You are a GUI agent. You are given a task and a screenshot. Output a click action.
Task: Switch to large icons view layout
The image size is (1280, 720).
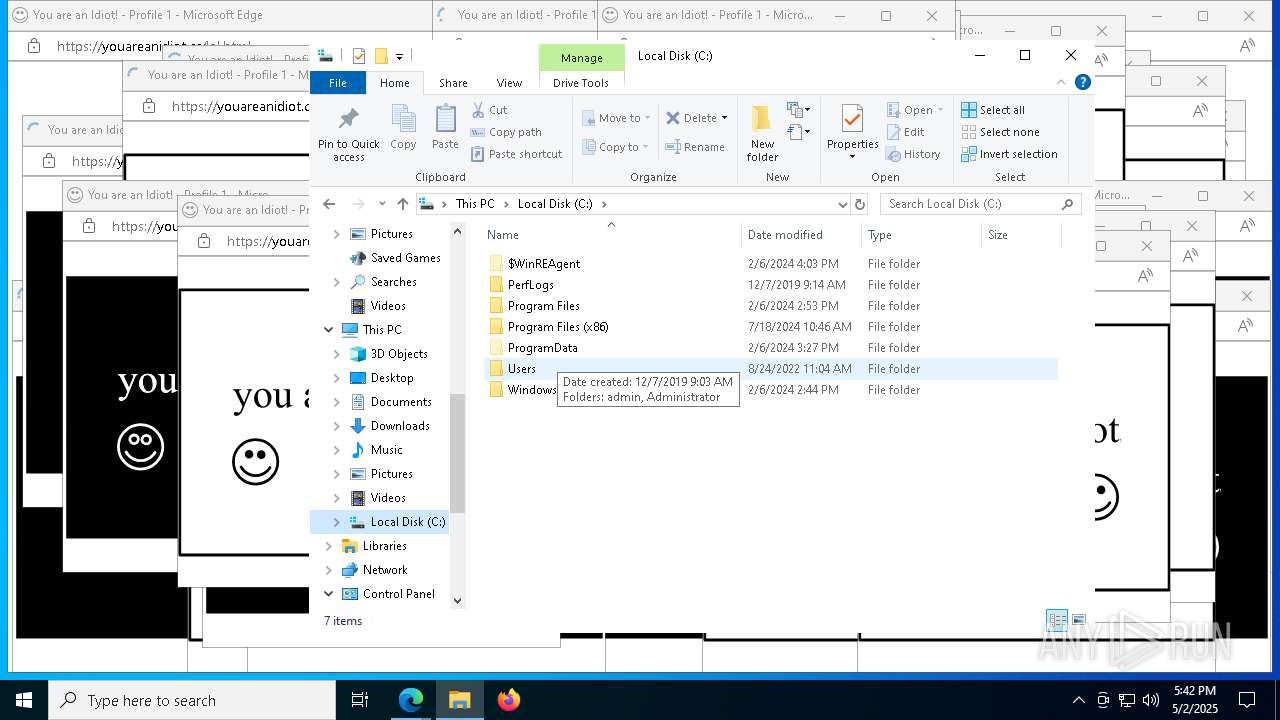click(1079, 621)
